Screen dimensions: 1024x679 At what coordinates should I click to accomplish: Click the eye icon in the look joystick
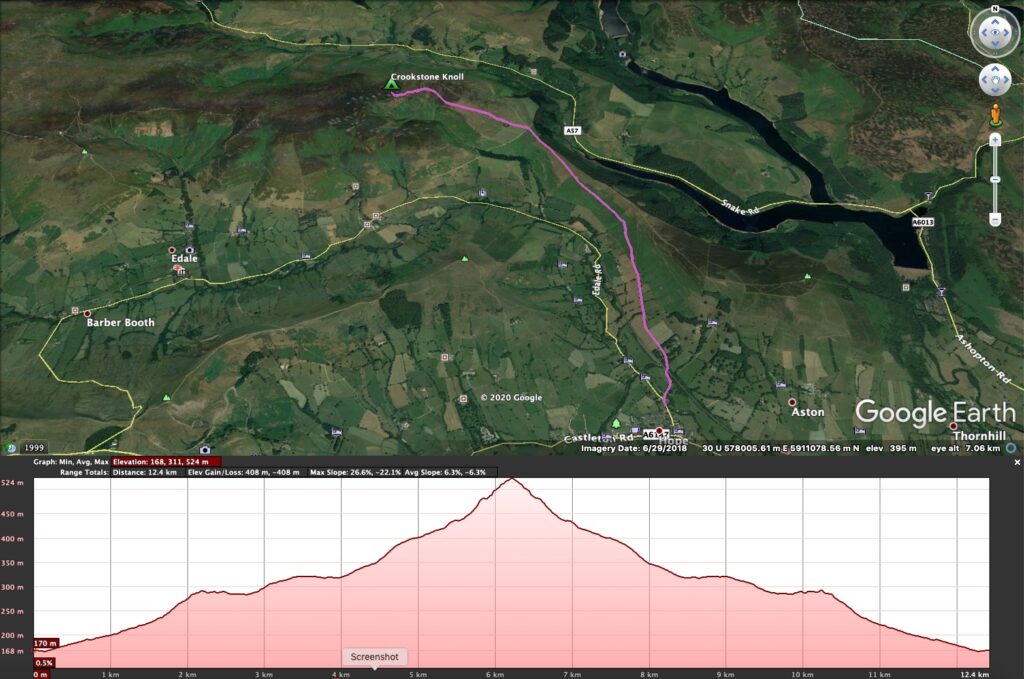click(x=994, y=33)
